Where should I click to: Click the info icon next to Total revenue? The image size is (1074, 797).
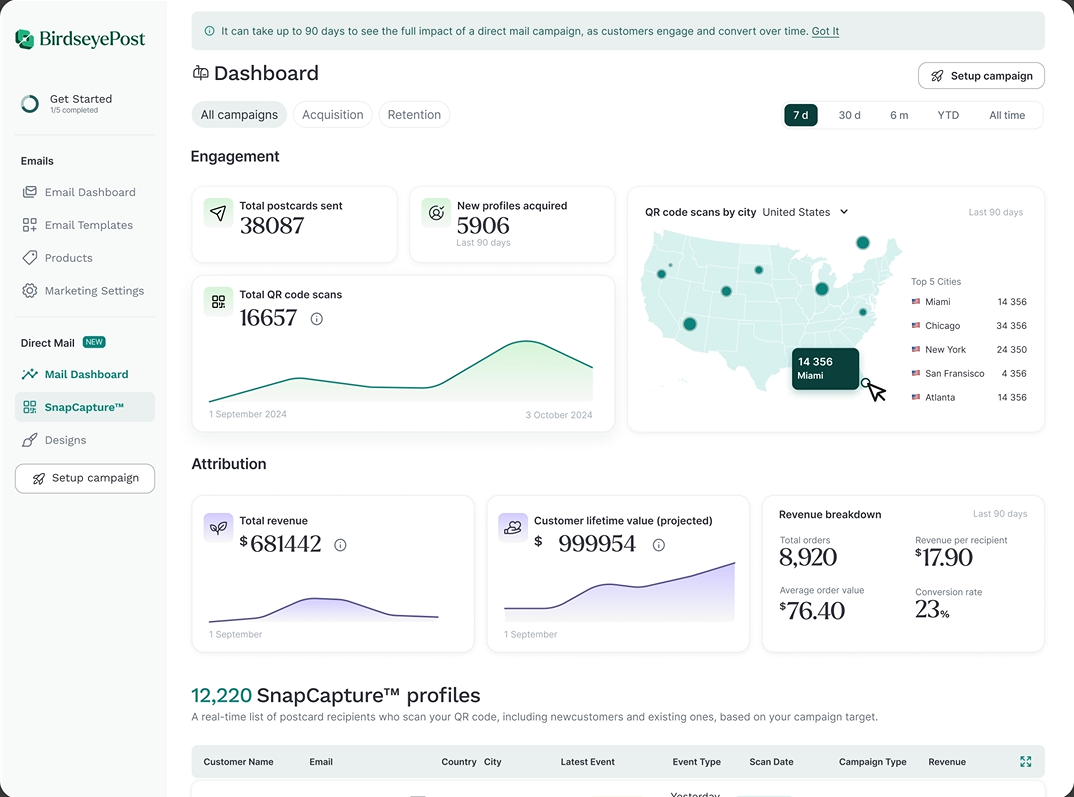[340, 545]
